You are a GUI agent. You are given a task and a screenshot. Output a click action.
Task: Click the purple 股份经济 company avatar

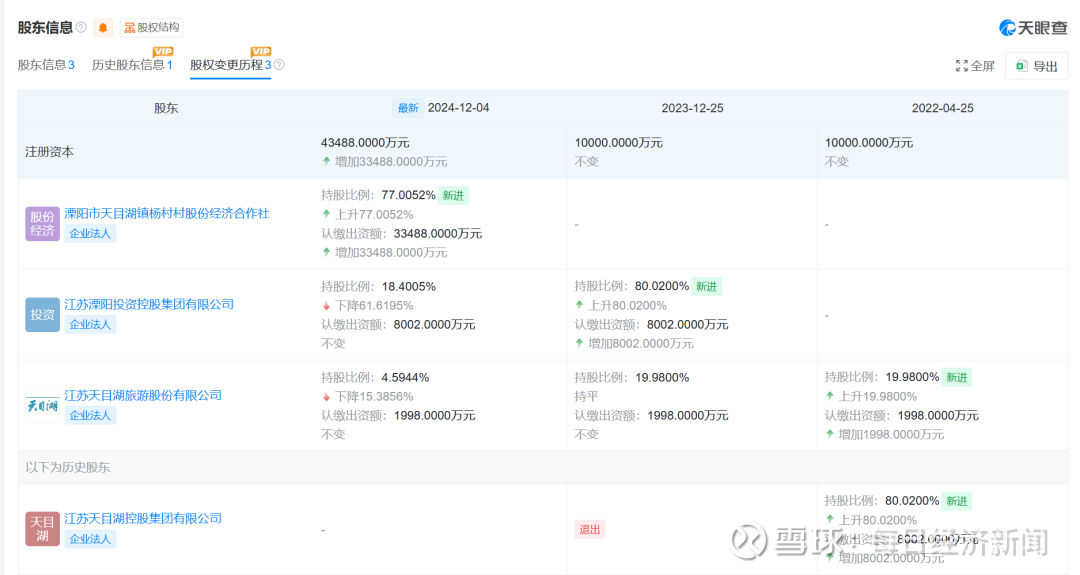point(42,224)
